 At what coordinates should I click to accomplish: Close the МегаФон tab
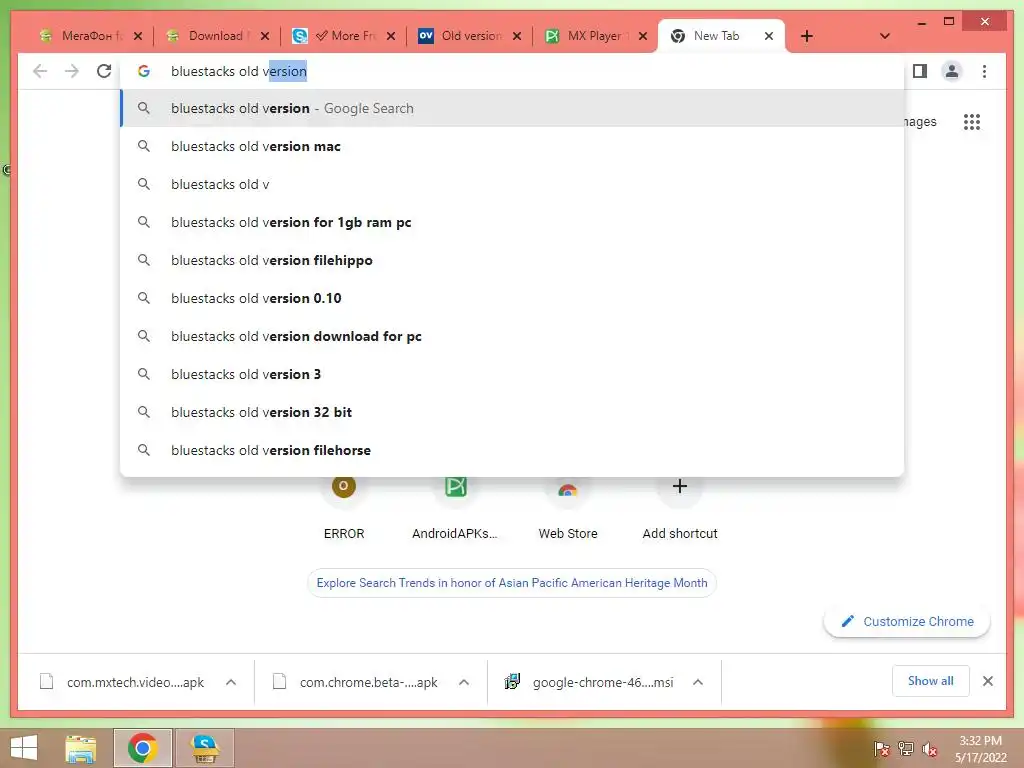138,36
